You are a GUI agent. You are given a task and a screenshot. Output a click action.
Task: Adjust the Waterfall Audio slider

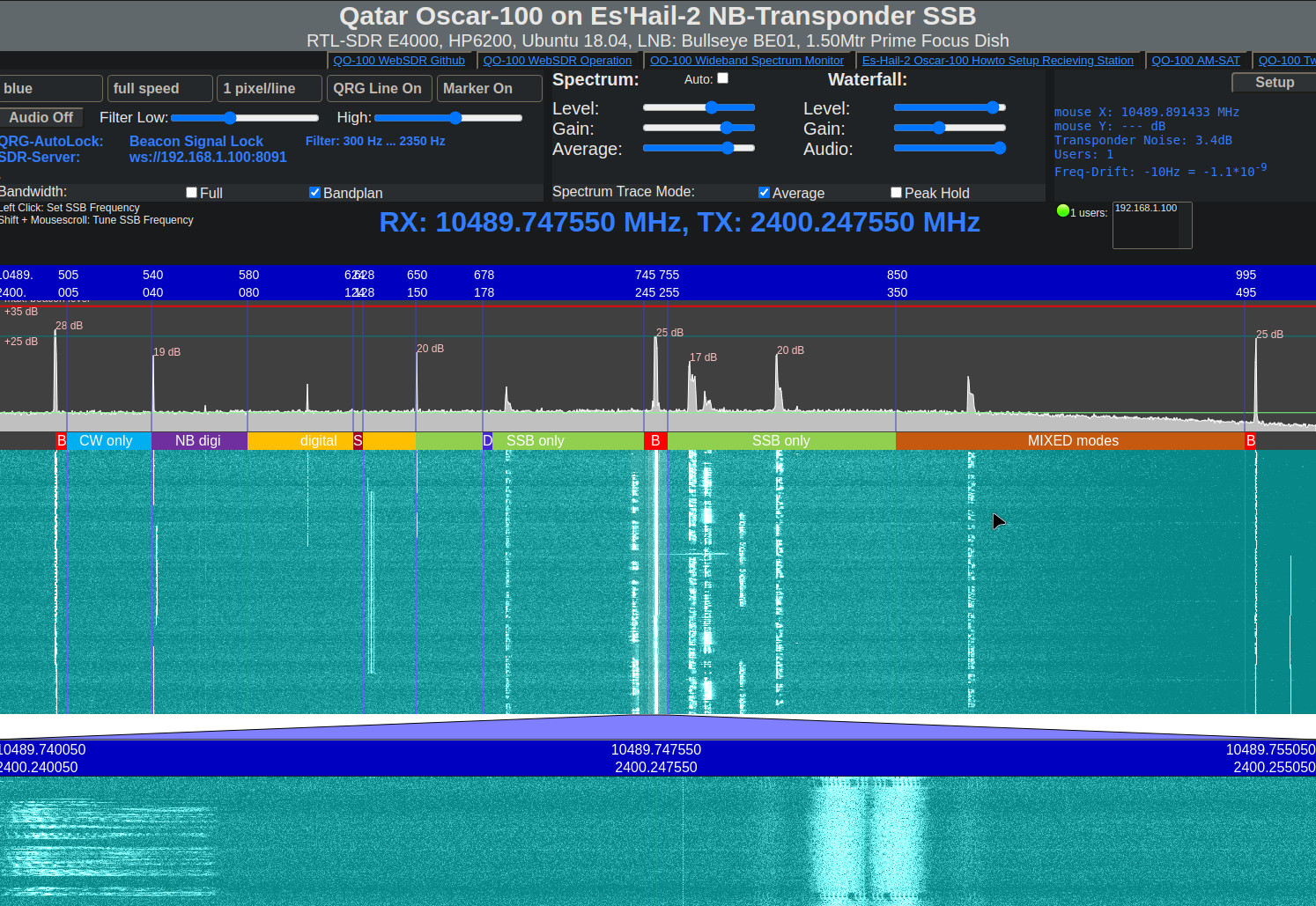pyautogui.click(x=950, y=148)
